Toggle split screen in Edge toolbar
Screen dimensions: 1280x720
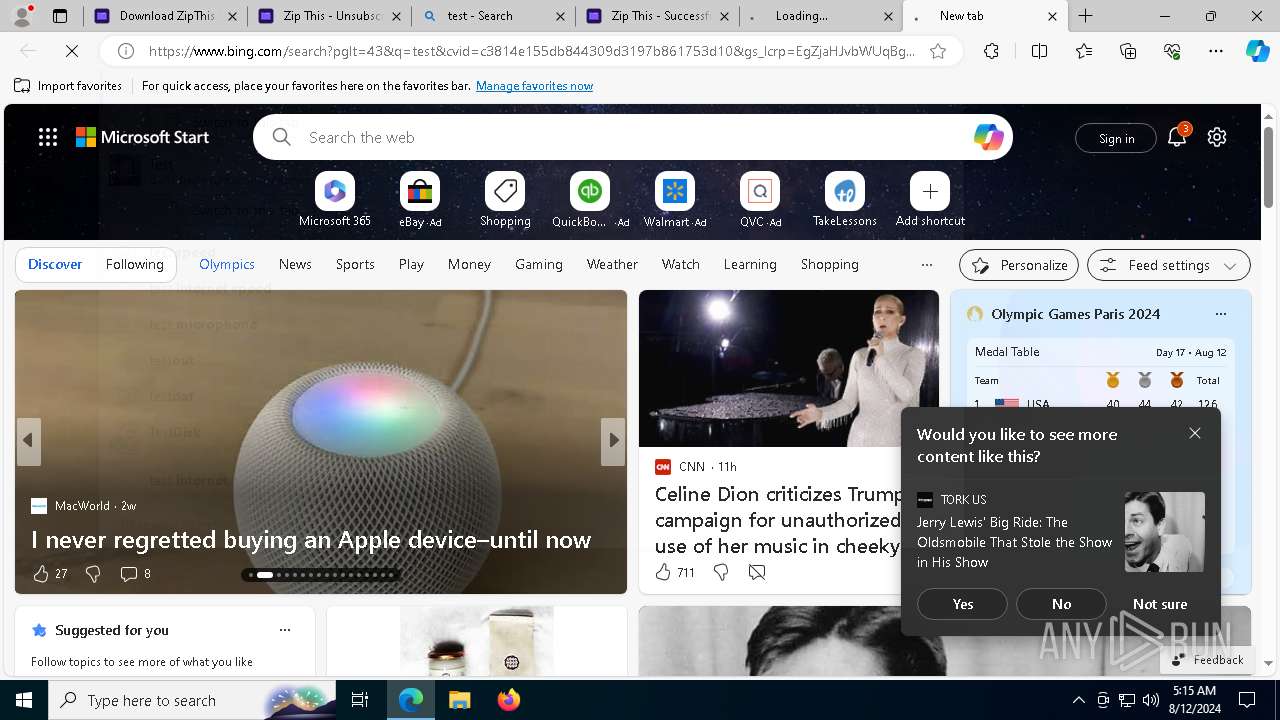pos(1039,51)
